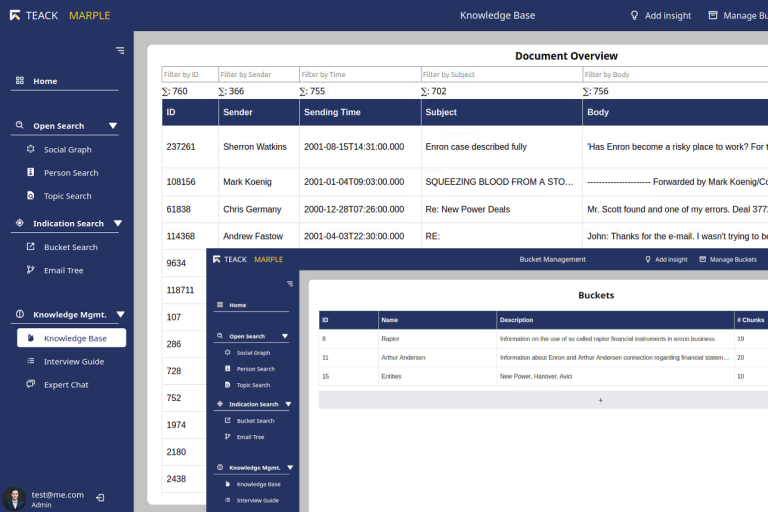Click the Filter by ID field
768x512 pixels.
click(190, 74)
